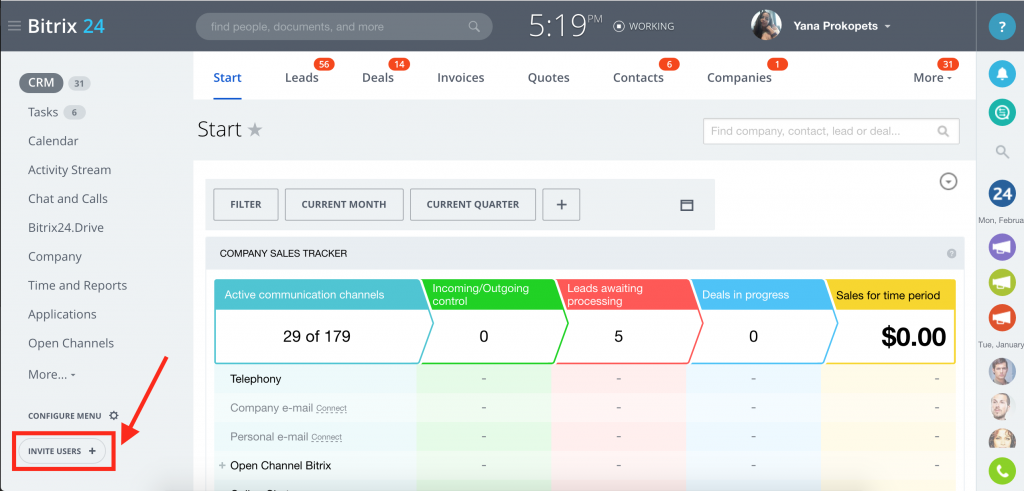Add a new filter with the plus button

pyautogui.click(x=561, y=204)
